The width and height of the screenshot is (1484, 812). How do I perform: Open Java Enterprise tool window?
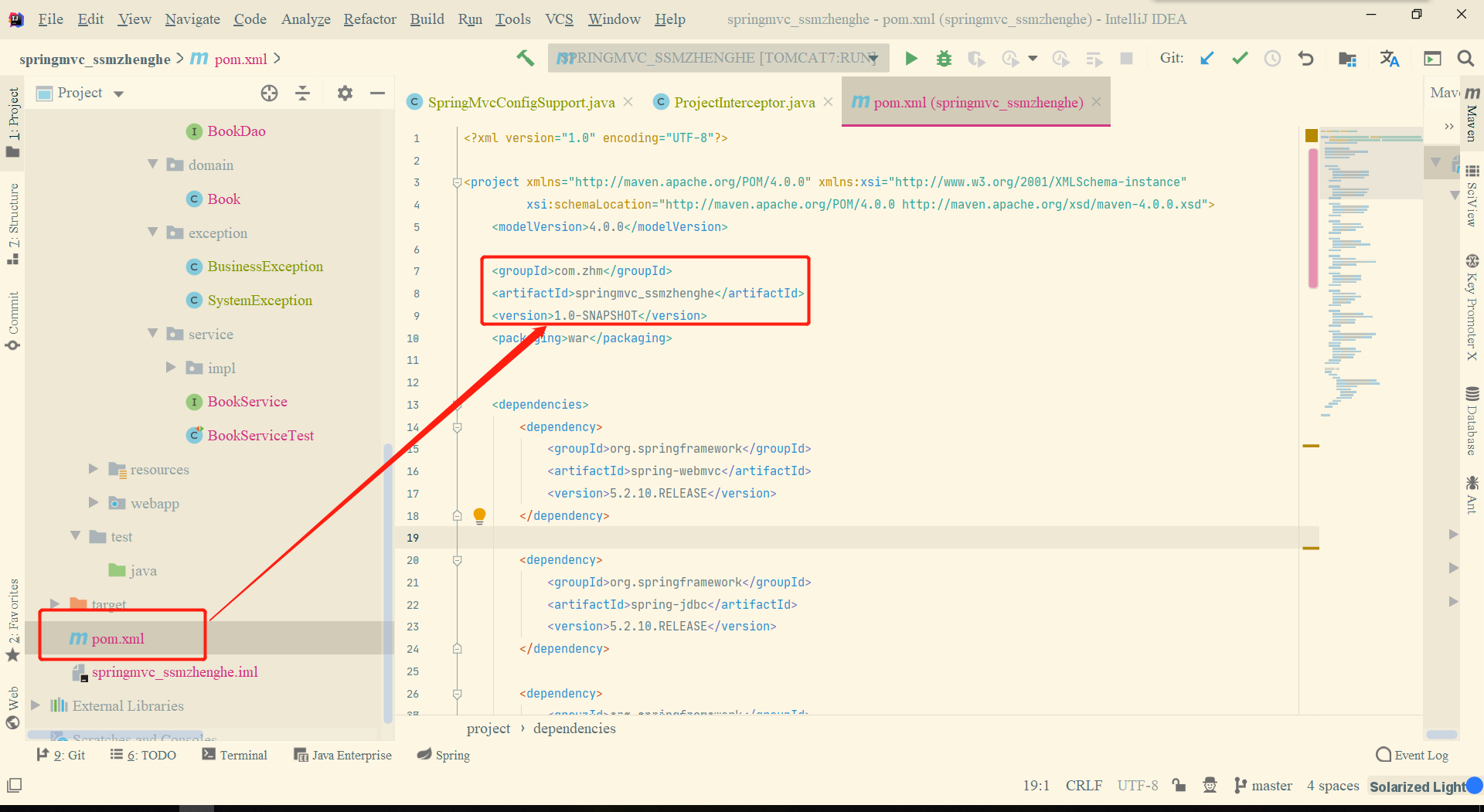(x=342, y=755)
